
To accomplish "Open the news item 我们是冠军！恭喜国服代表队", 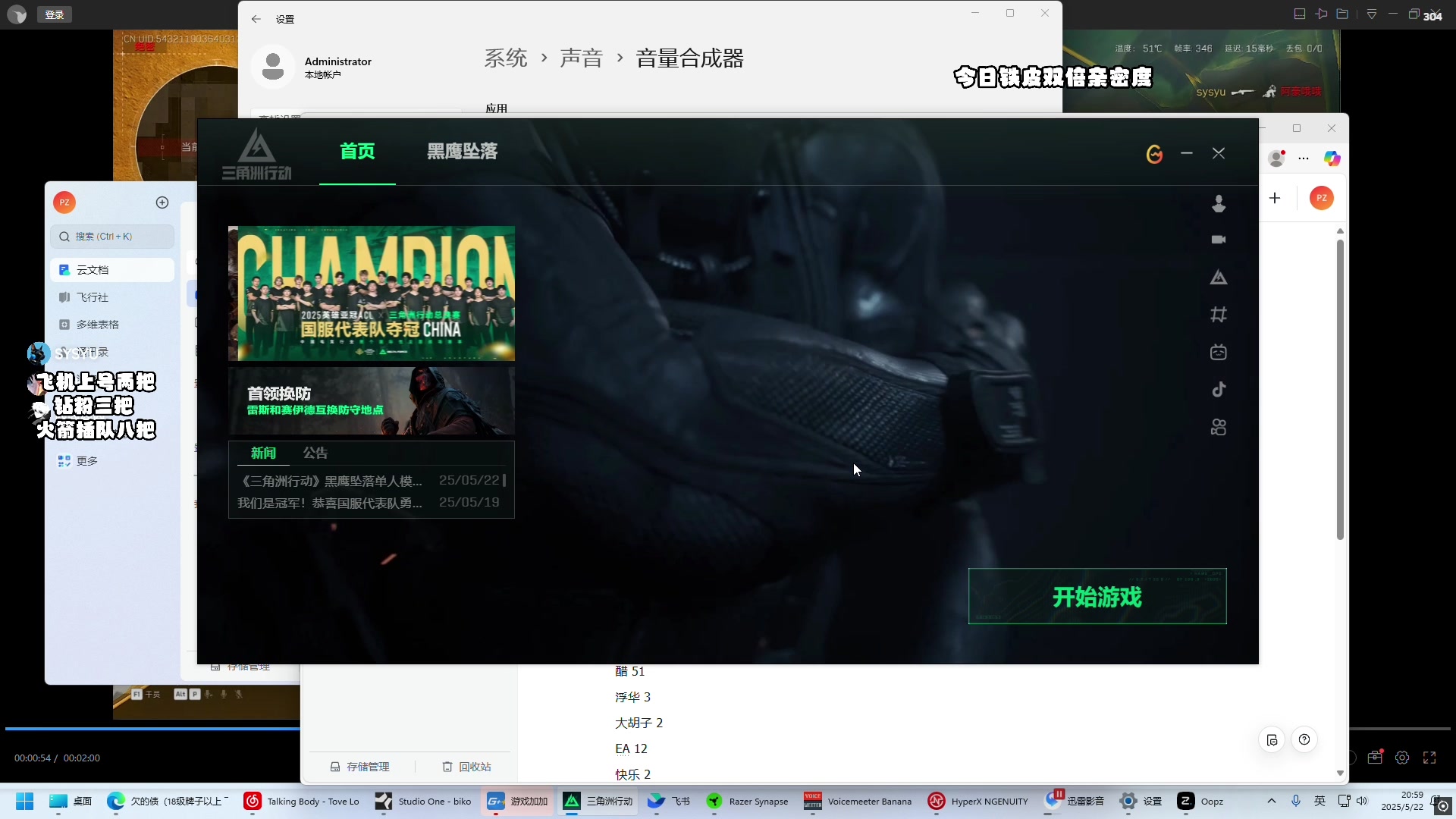I will click(369, 503).
